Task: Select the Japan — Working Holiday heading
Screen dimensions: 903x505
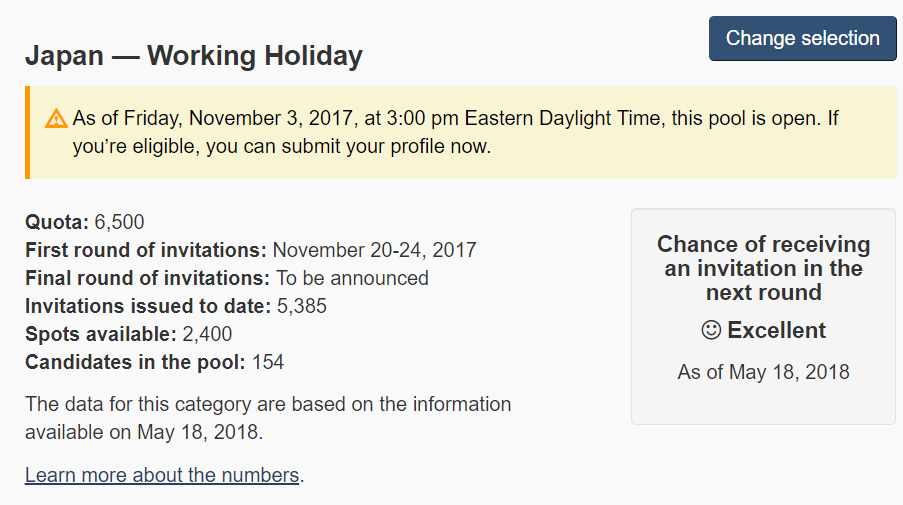Action: (194, 56)
